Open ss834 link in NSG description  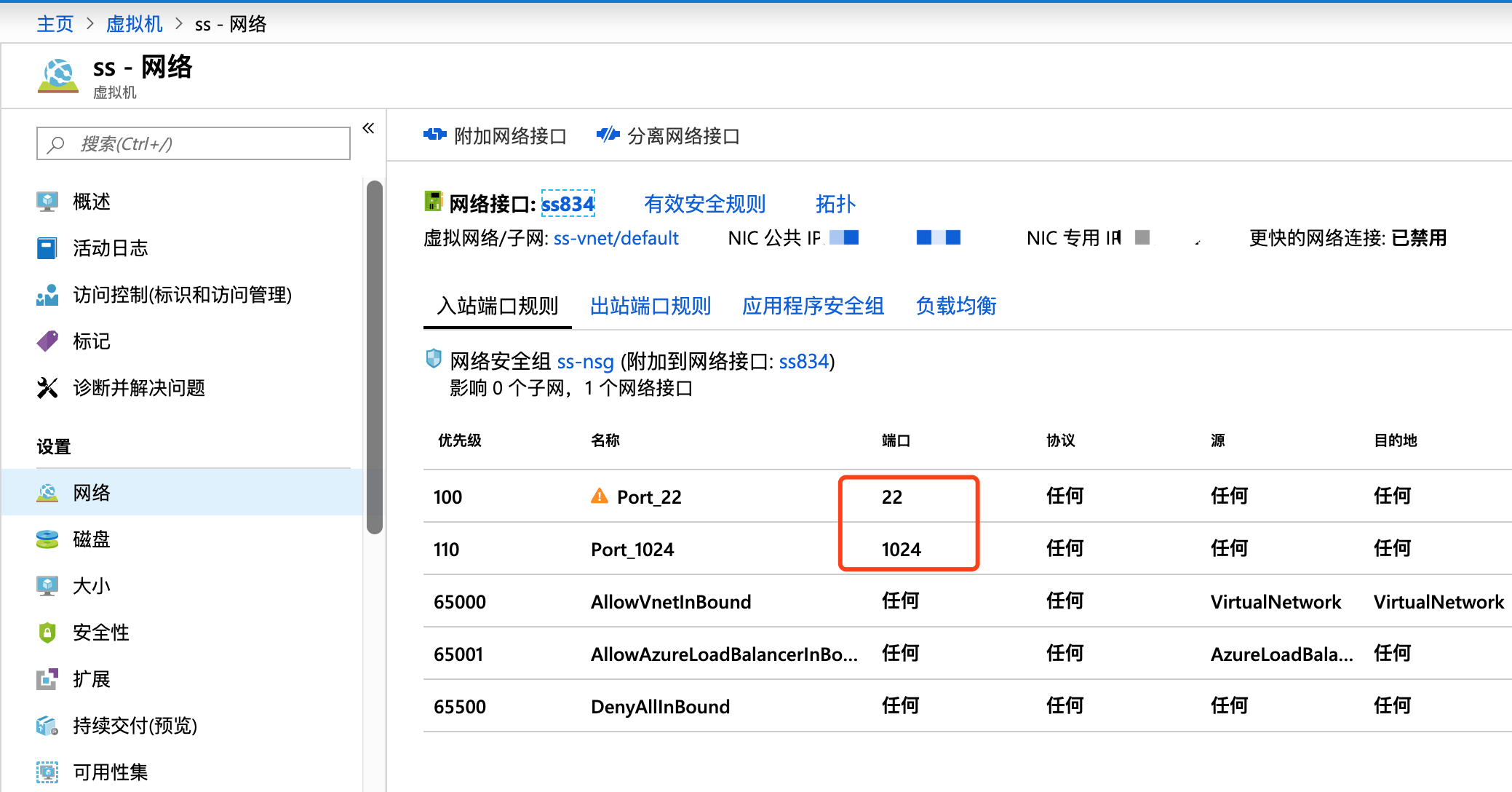coord(804,361)
